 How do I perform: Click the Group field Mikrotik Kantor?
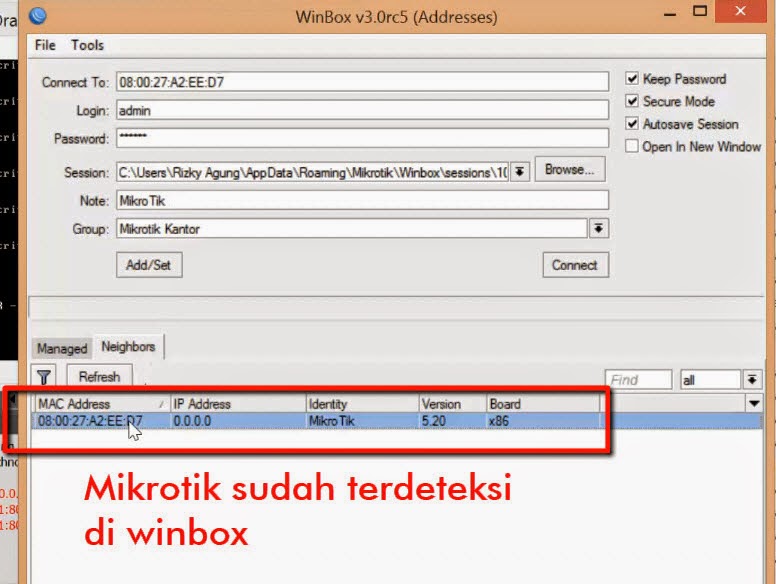coord(352,229)
